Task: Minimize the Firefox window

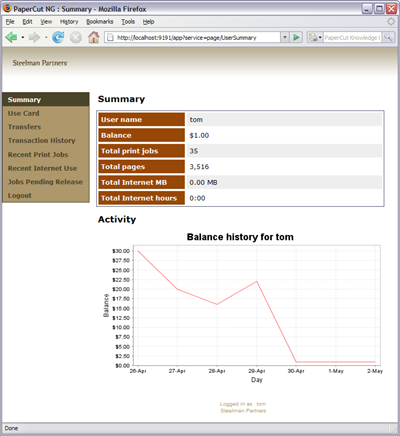Action: [367, 9]
